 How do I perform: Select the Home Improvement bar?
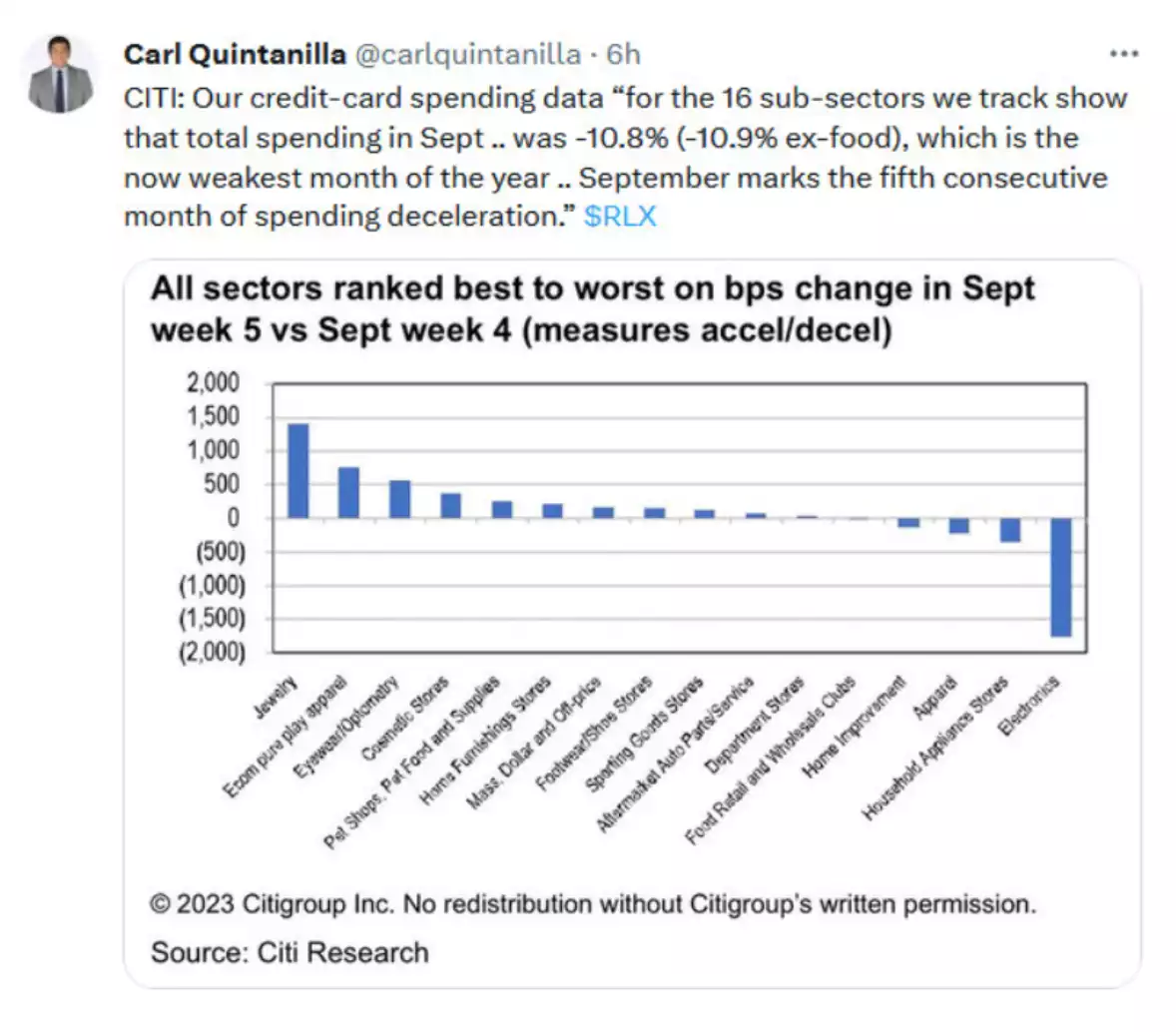point(908,522)
